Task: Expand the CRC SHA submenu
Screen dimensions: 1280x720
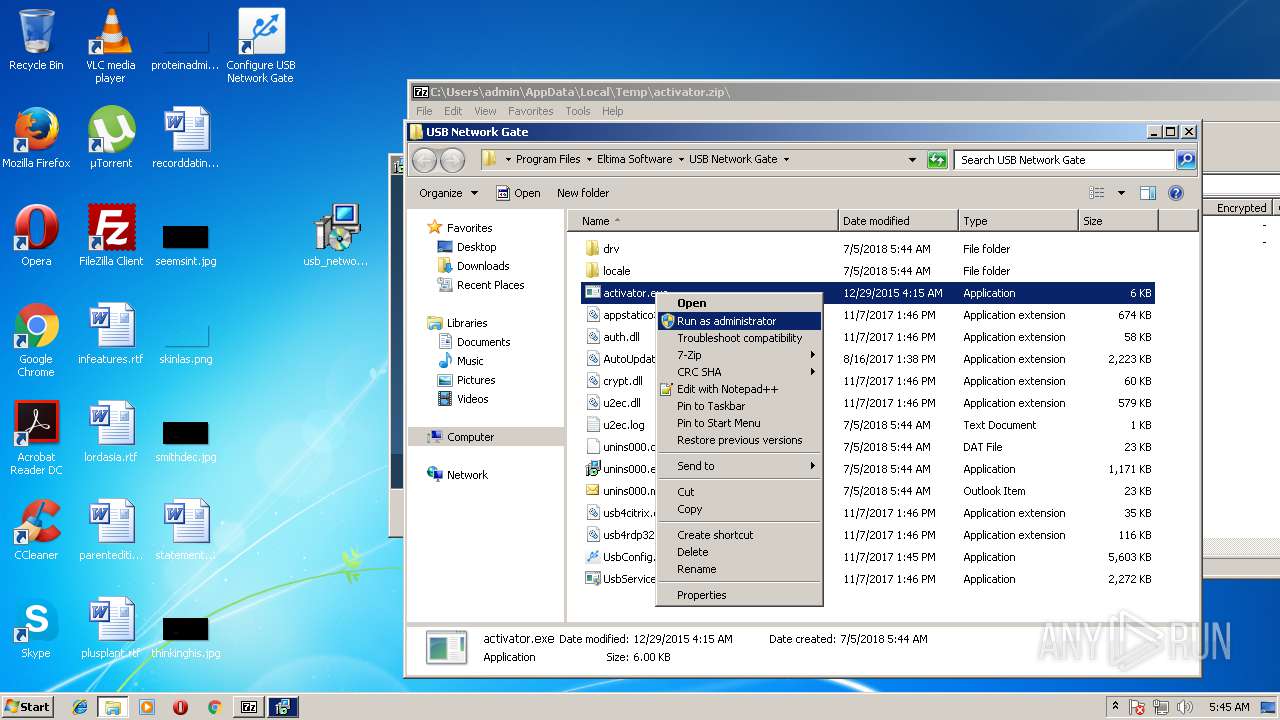Action: tap(739, 372)
